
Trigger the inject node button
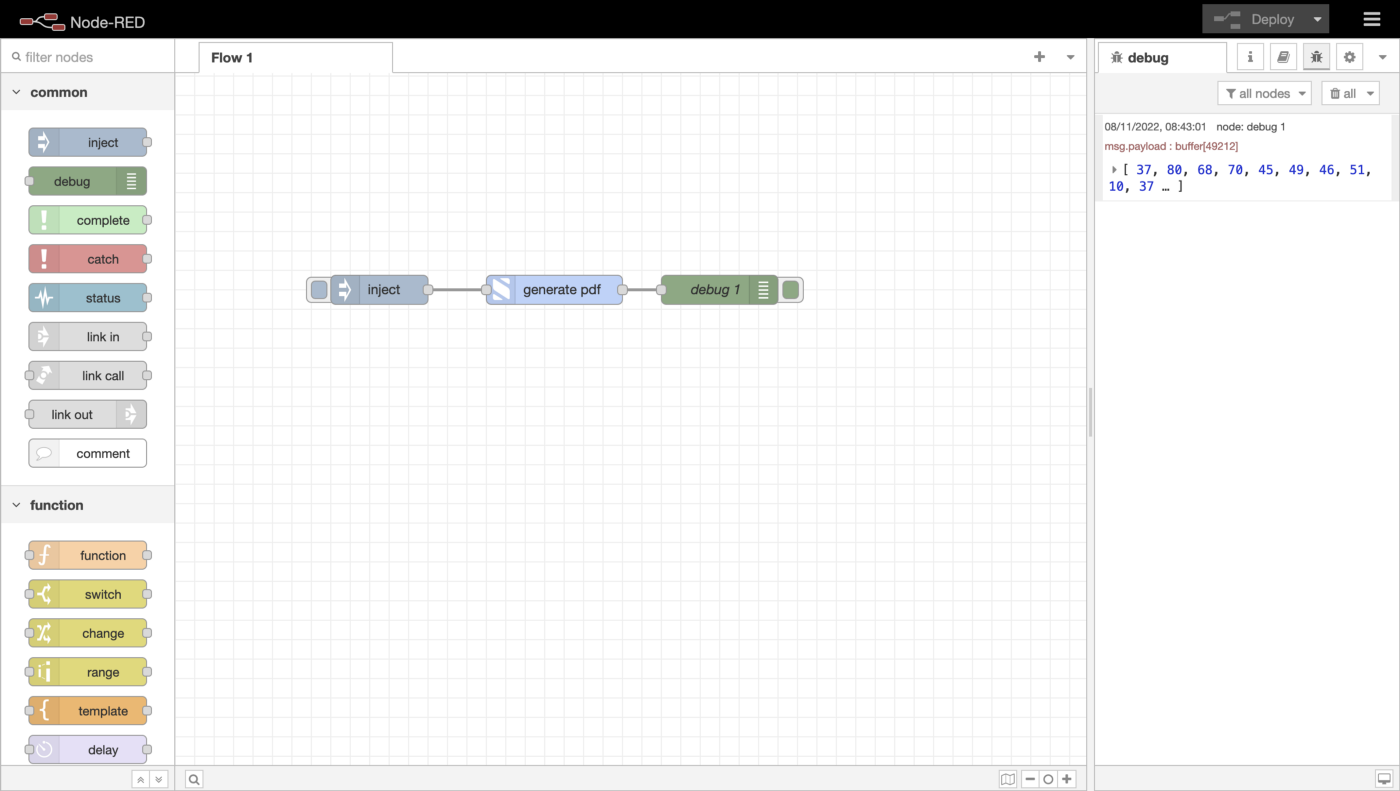(319, 290)
